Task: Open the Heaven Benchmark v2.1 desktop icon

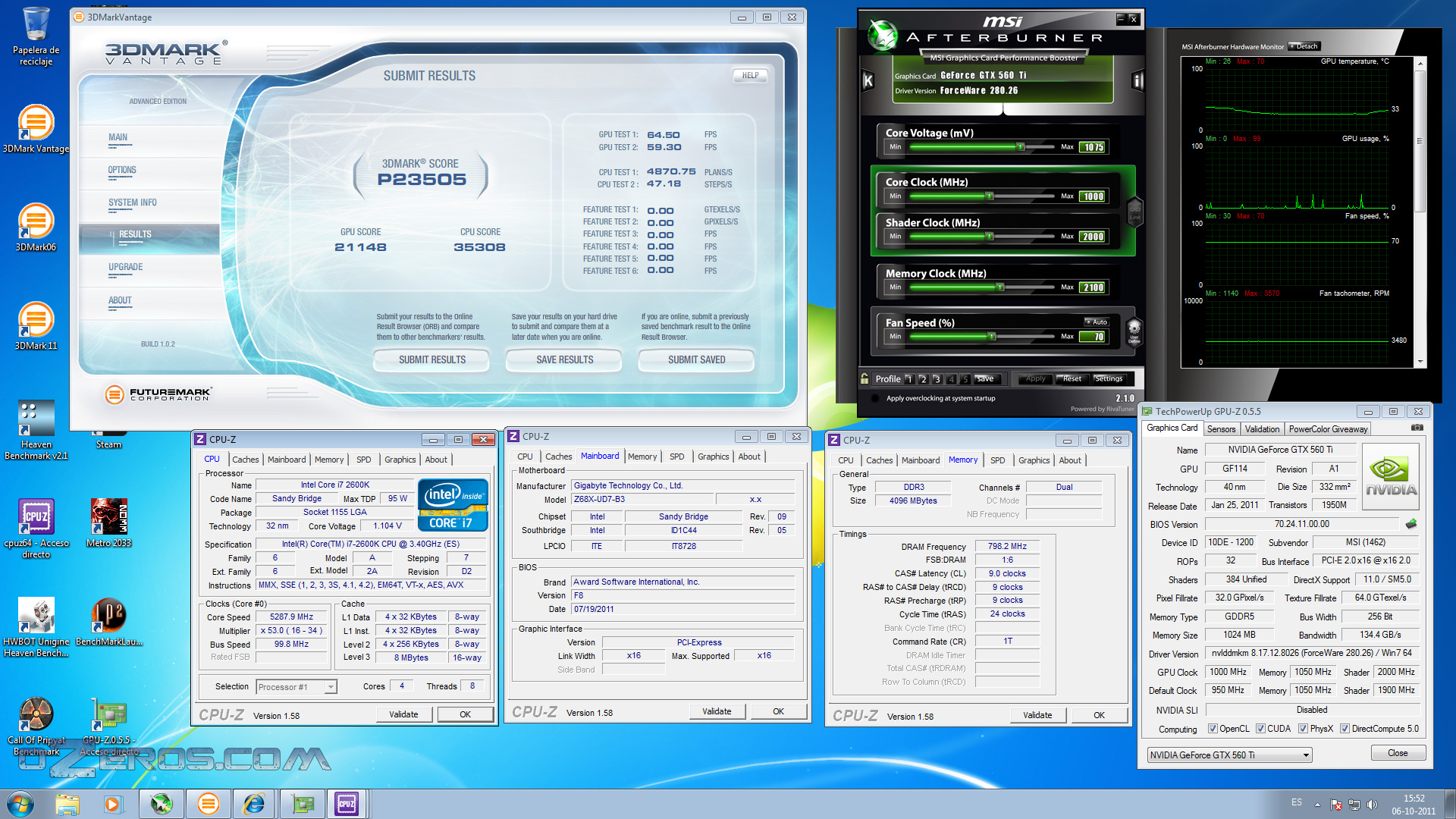Action: pyautogui.click(x=36, y=430)
